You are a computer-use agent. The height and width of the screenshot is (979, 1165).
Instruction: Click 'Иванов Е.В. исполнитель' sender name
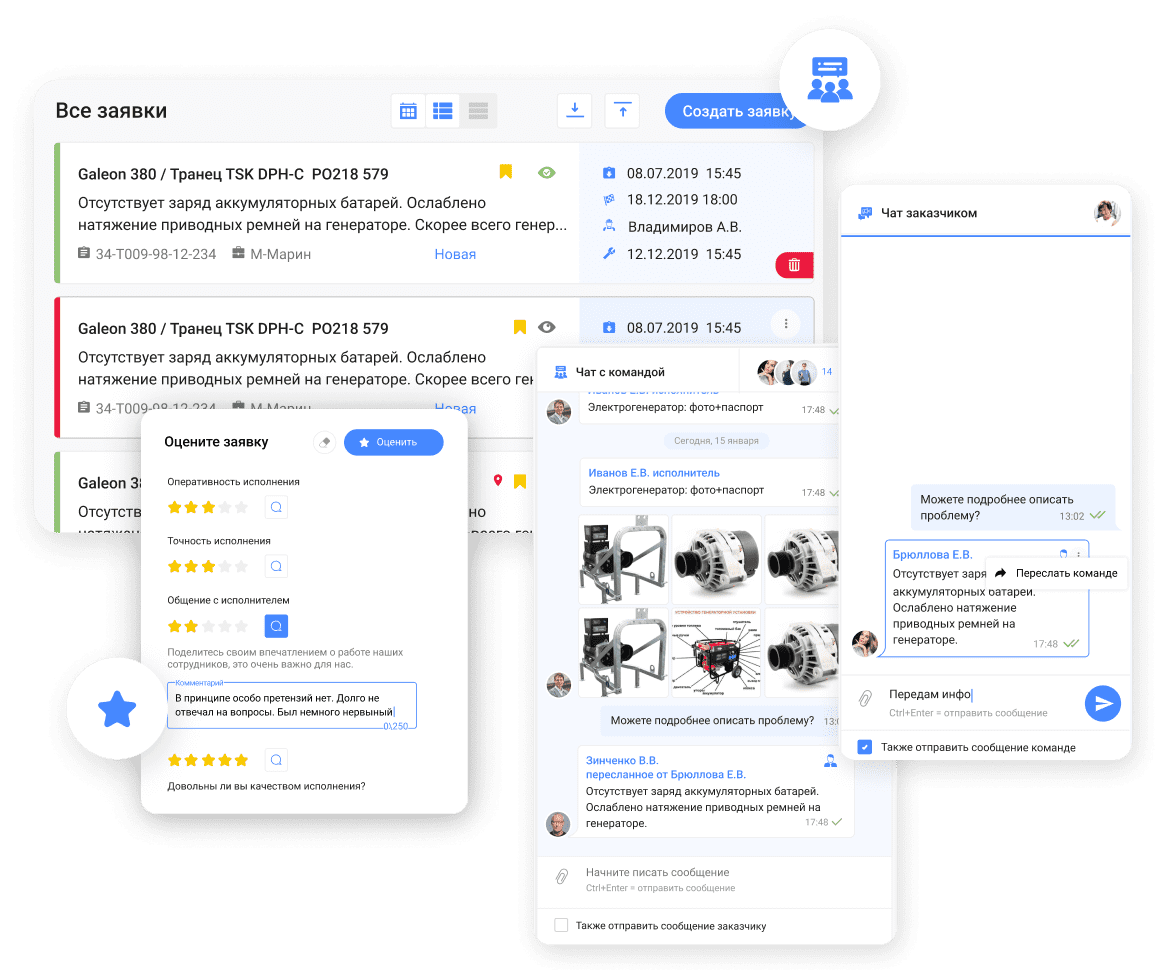[x=654, y=472]
